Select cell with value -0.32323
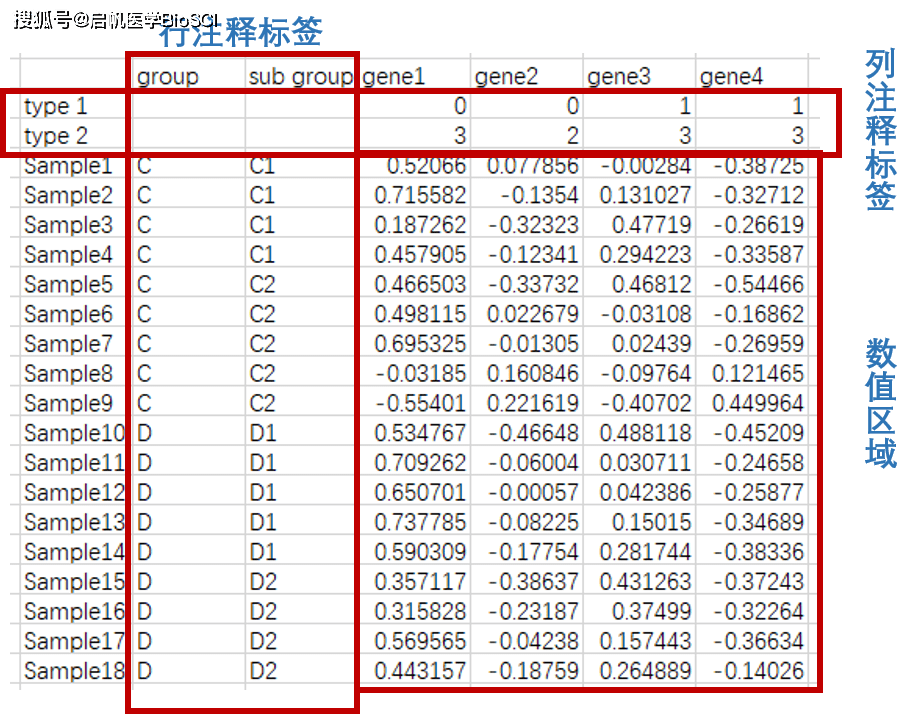The image size is (916, 714). [x=533, y=225]
